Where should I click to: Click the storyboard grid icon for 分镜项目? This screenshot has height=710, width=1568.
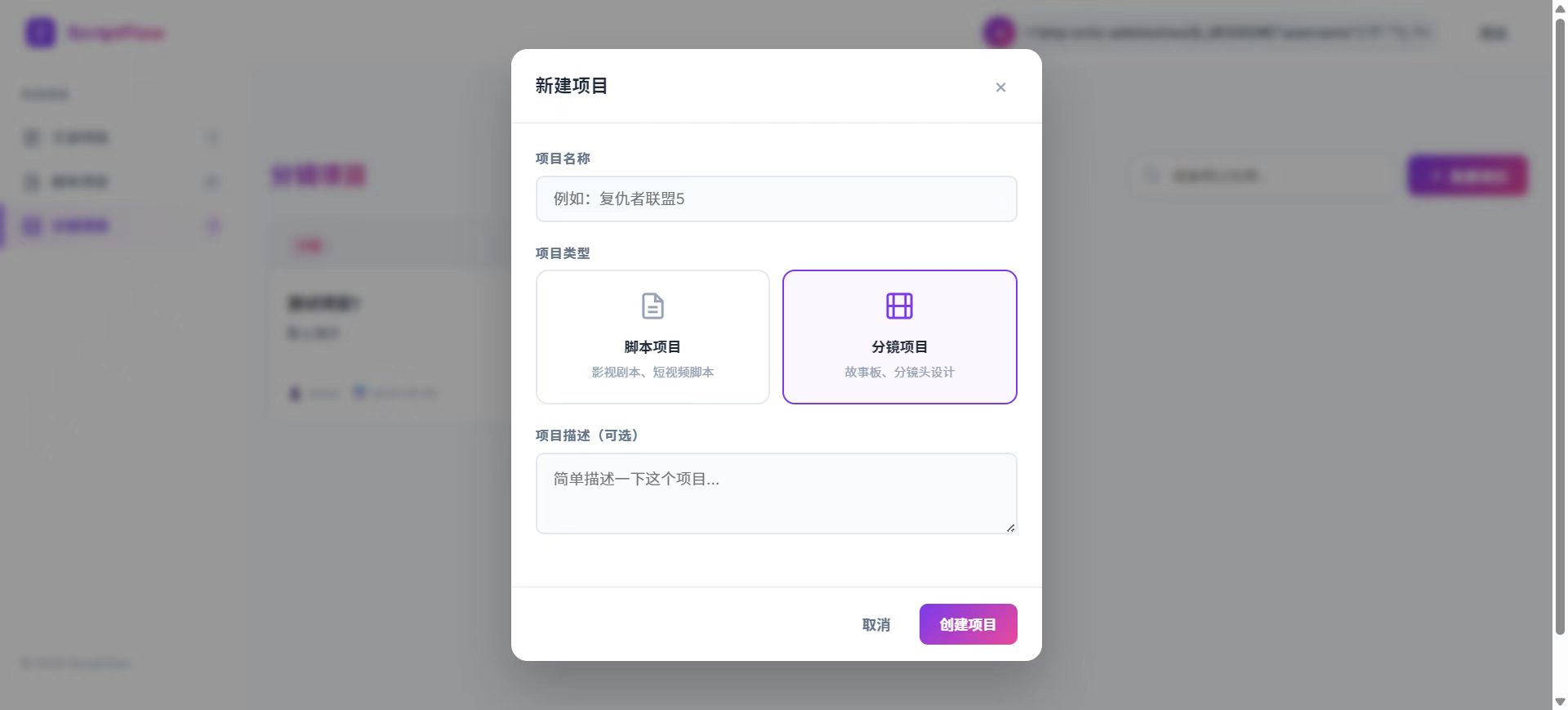(899, 306)
